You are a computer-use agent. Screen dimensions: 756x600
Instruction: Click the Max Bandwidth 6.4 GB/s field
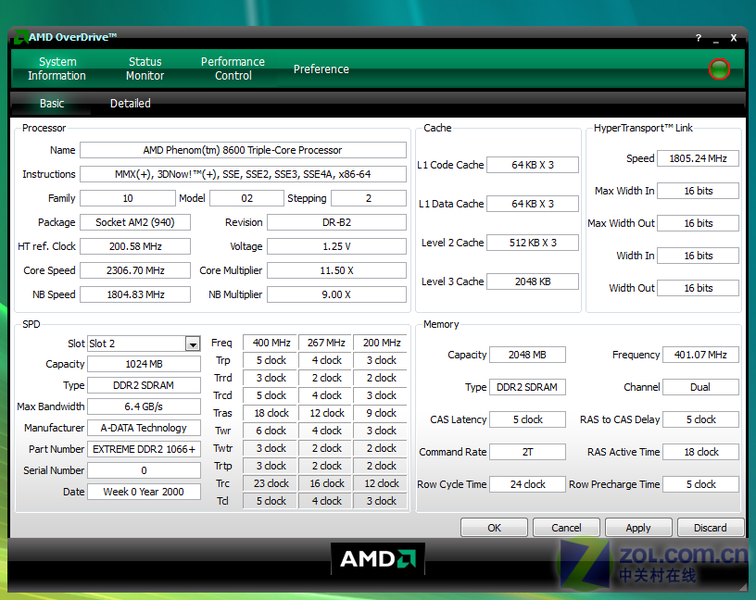(144, 406)
